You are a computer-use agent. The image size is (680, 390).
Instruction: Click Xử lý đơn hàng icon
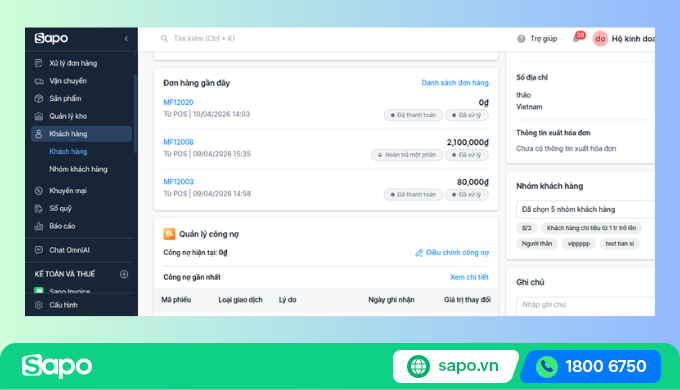click(x=39, y=63)
